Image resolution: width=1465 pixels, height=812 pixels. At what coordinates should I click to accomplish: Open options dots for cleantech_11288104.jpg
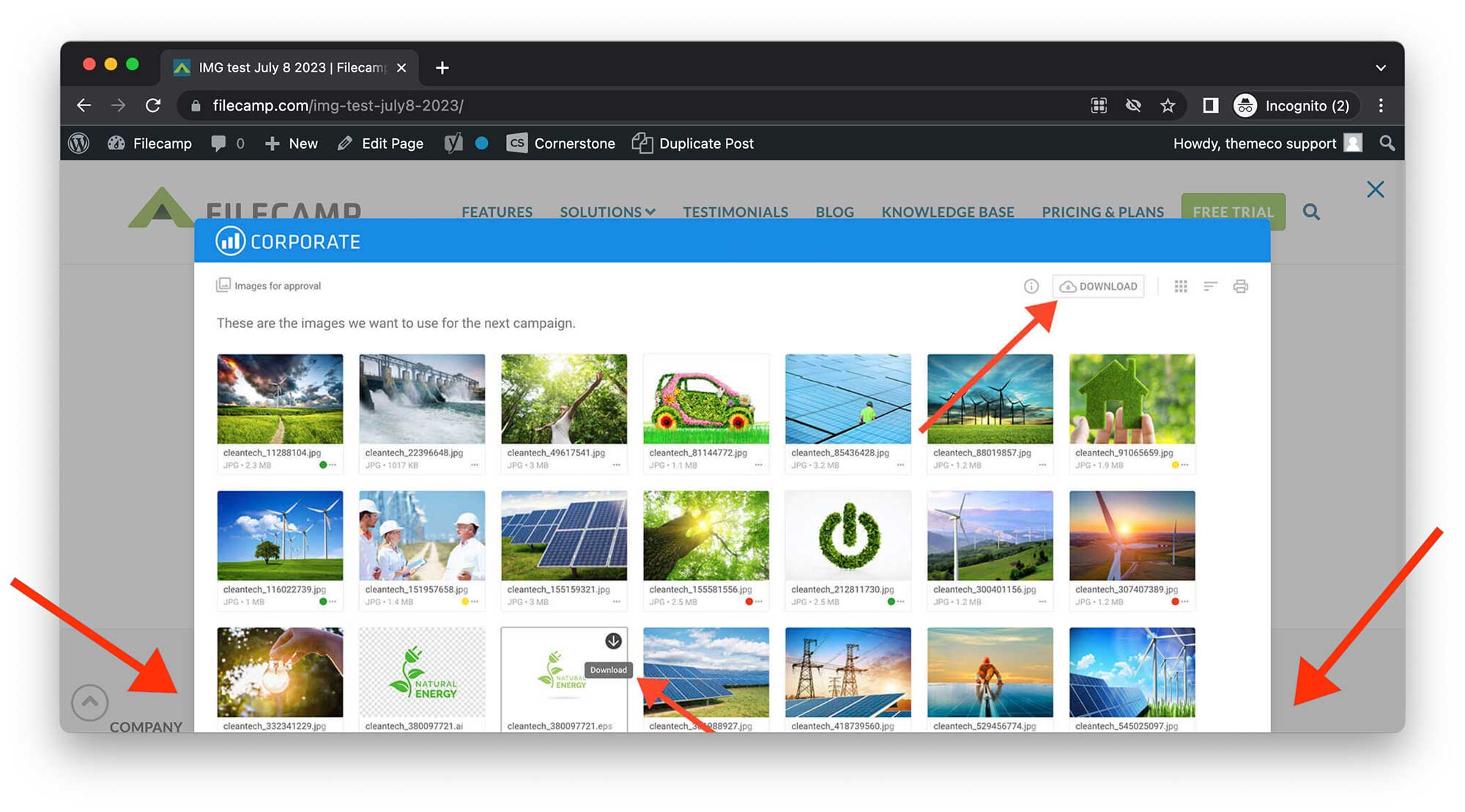(x=333, y=466)
